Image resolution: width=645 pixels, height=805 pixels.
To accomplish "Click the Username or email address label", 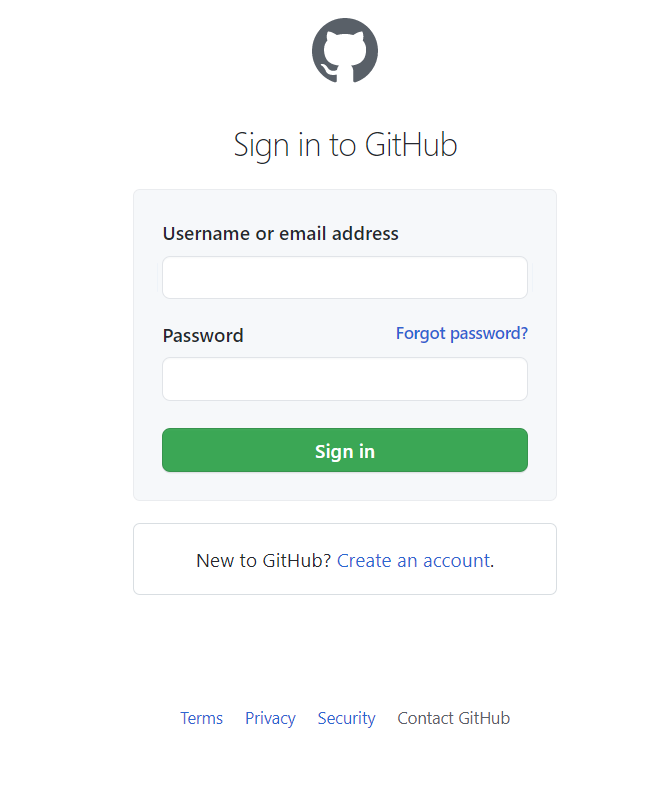I will tap(280, 234).
